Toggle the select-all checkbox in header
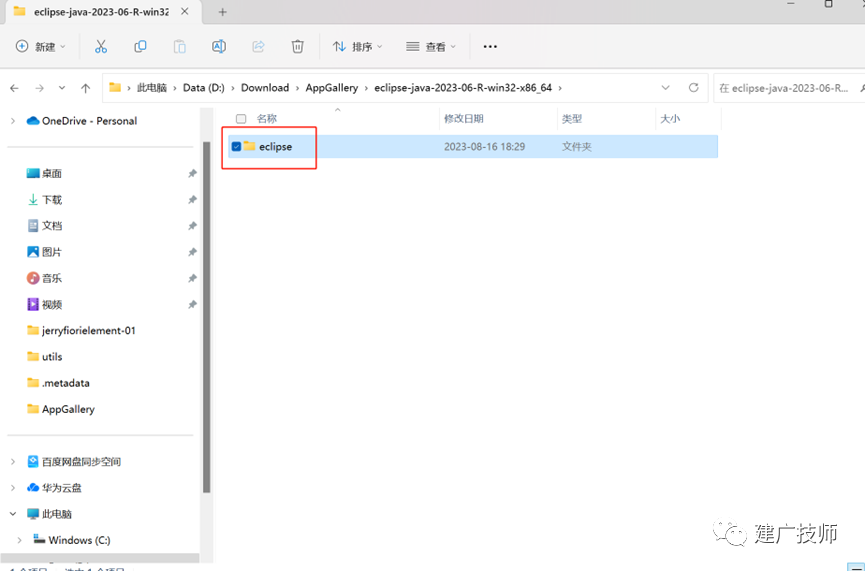 [241, 119]
